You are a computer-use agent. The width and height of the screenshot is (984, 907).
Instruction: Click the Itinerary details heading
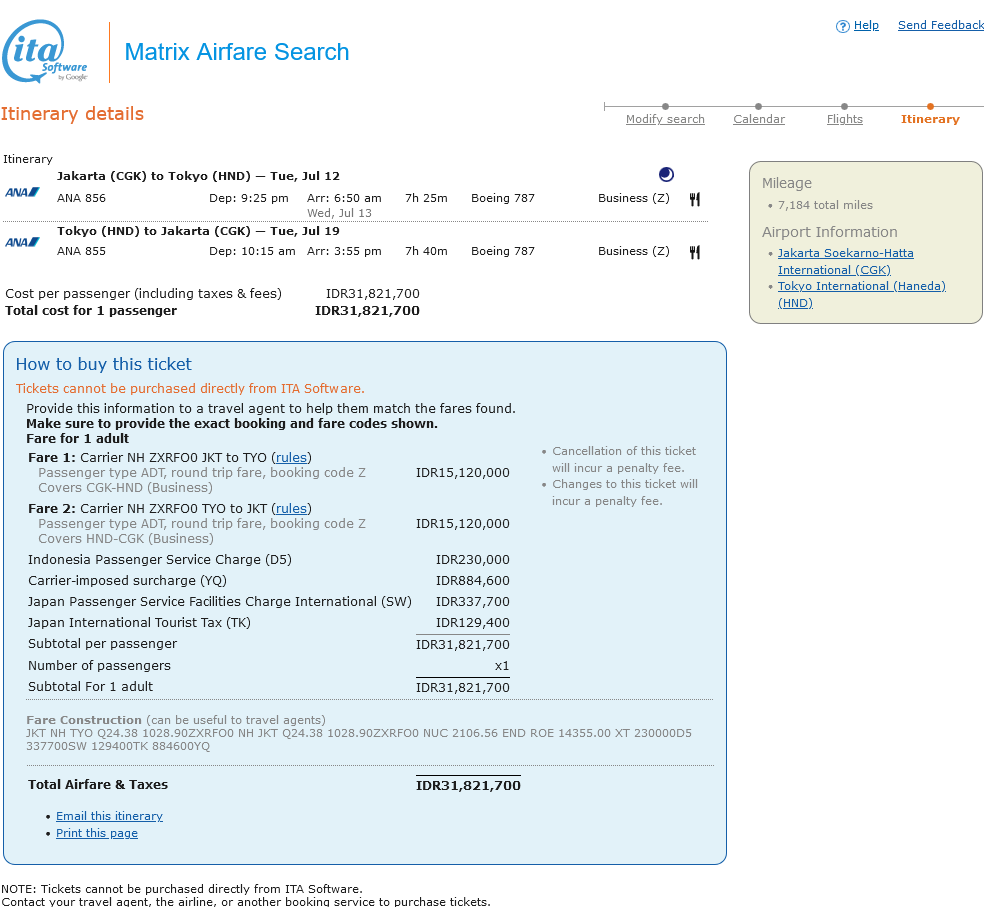pyautogui.click(x=72, y=114)
